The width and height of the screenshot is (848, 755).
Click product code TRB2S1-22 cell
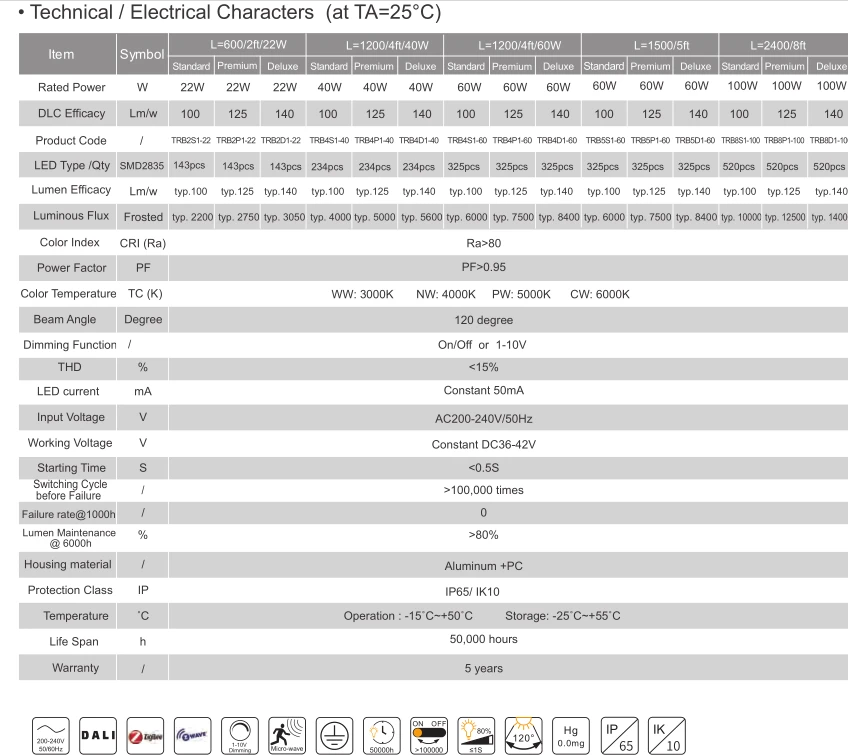tap(191, 141)
